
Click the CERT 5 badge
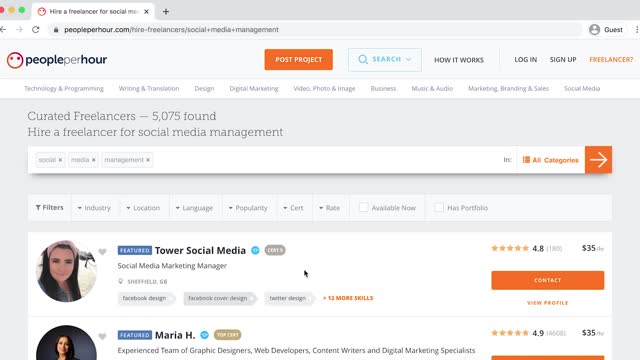coord(275,250)
